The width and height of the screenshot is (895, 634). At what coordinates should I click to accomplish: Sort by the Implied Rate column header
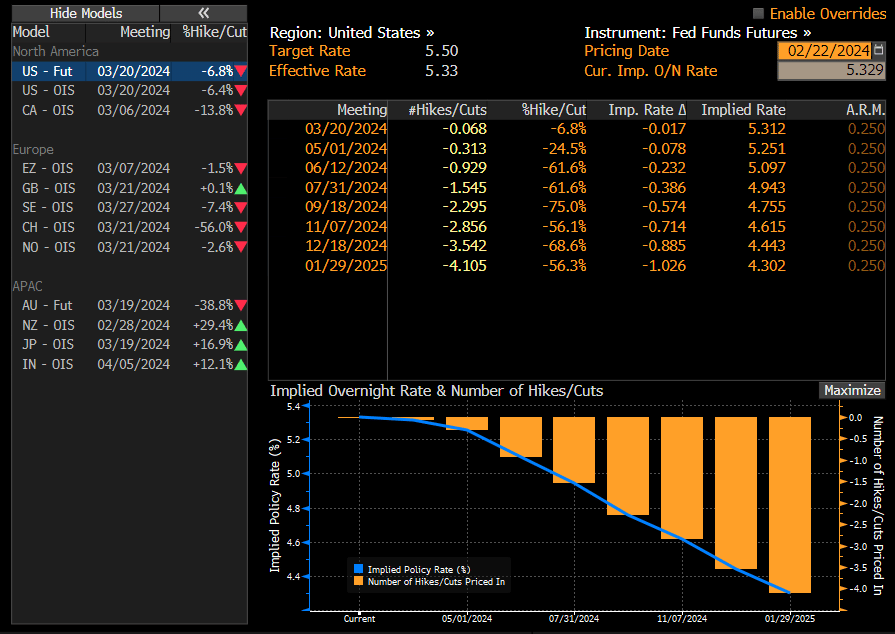743,110
